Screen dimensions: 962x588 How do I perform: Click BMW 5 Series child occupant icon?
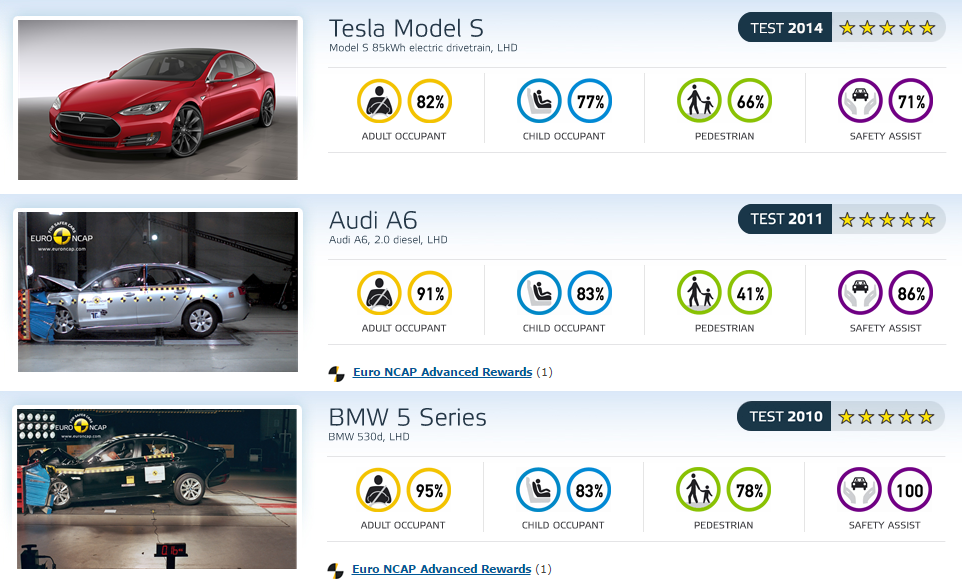[538, 490]
